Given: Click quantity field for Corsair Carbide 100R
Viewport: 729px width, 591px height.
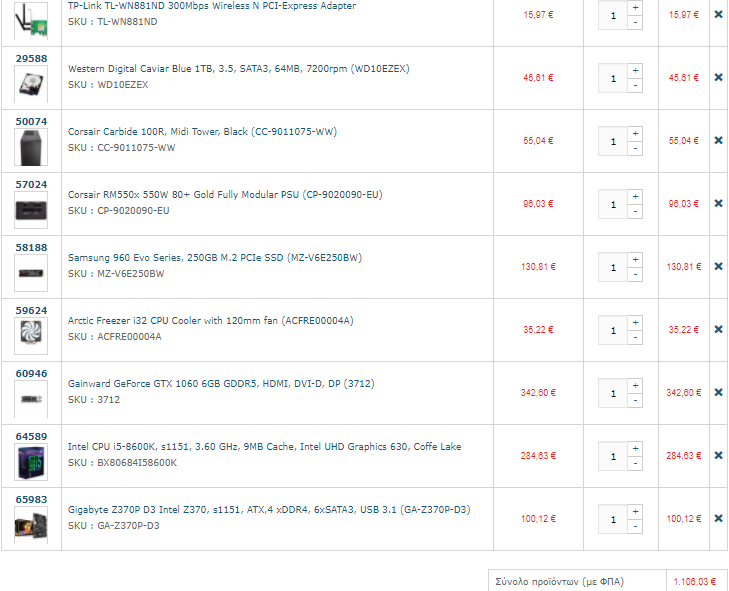Looking at the screenshot, I should 613,141.
